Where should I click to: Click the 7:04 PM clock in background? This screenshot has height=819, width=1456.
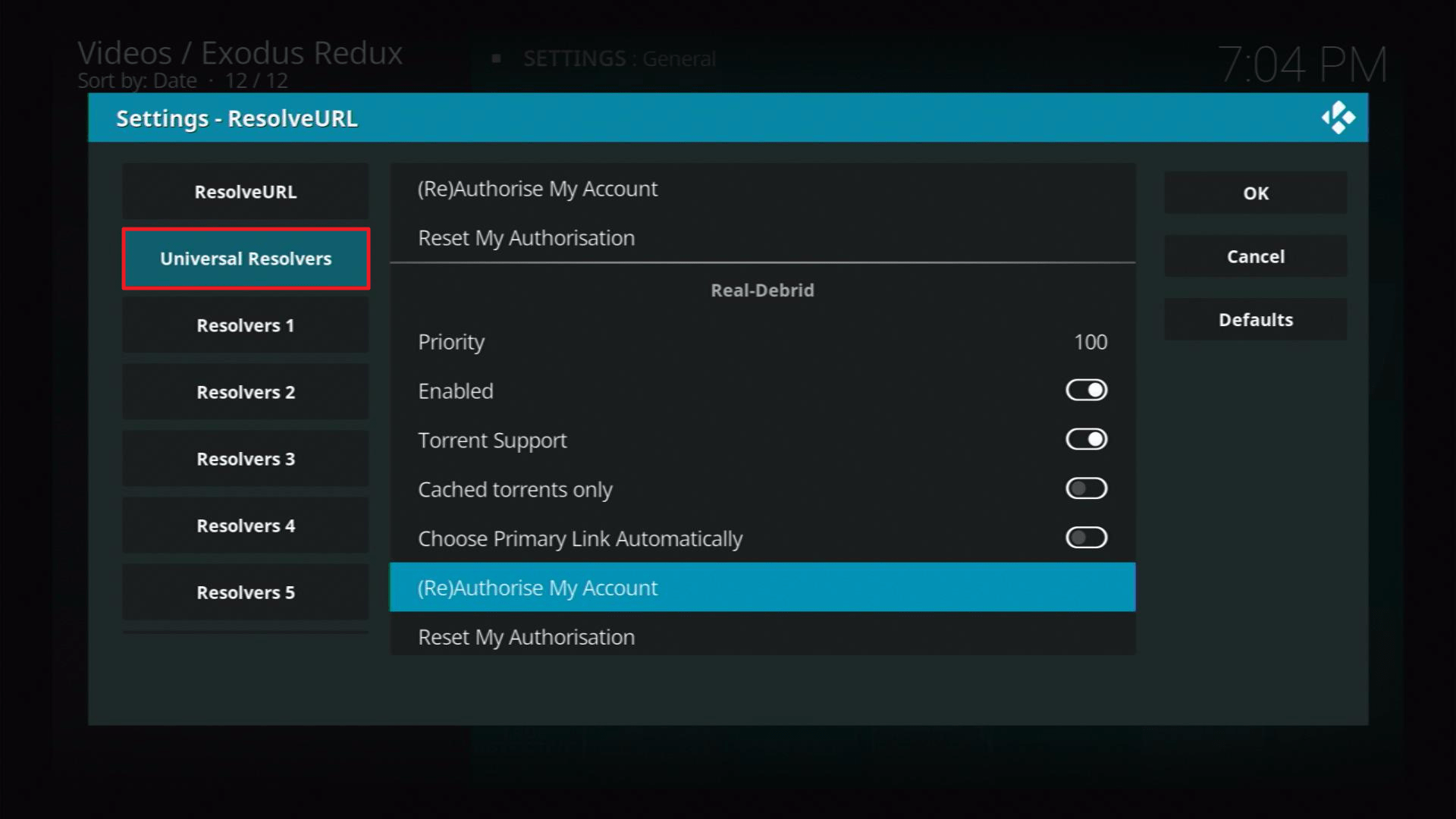coord(1303,64)
